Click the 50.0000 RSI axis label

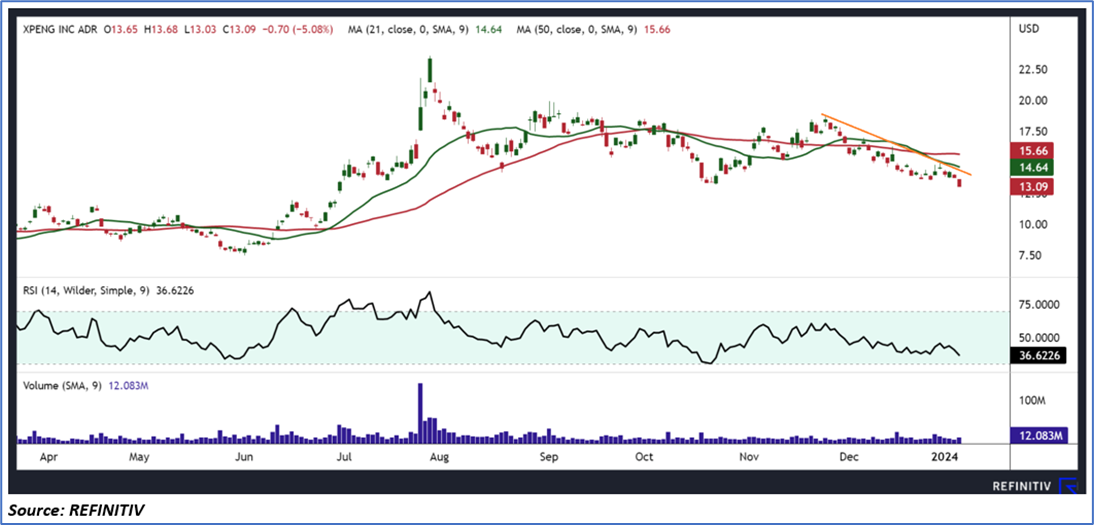(1040, 338)
